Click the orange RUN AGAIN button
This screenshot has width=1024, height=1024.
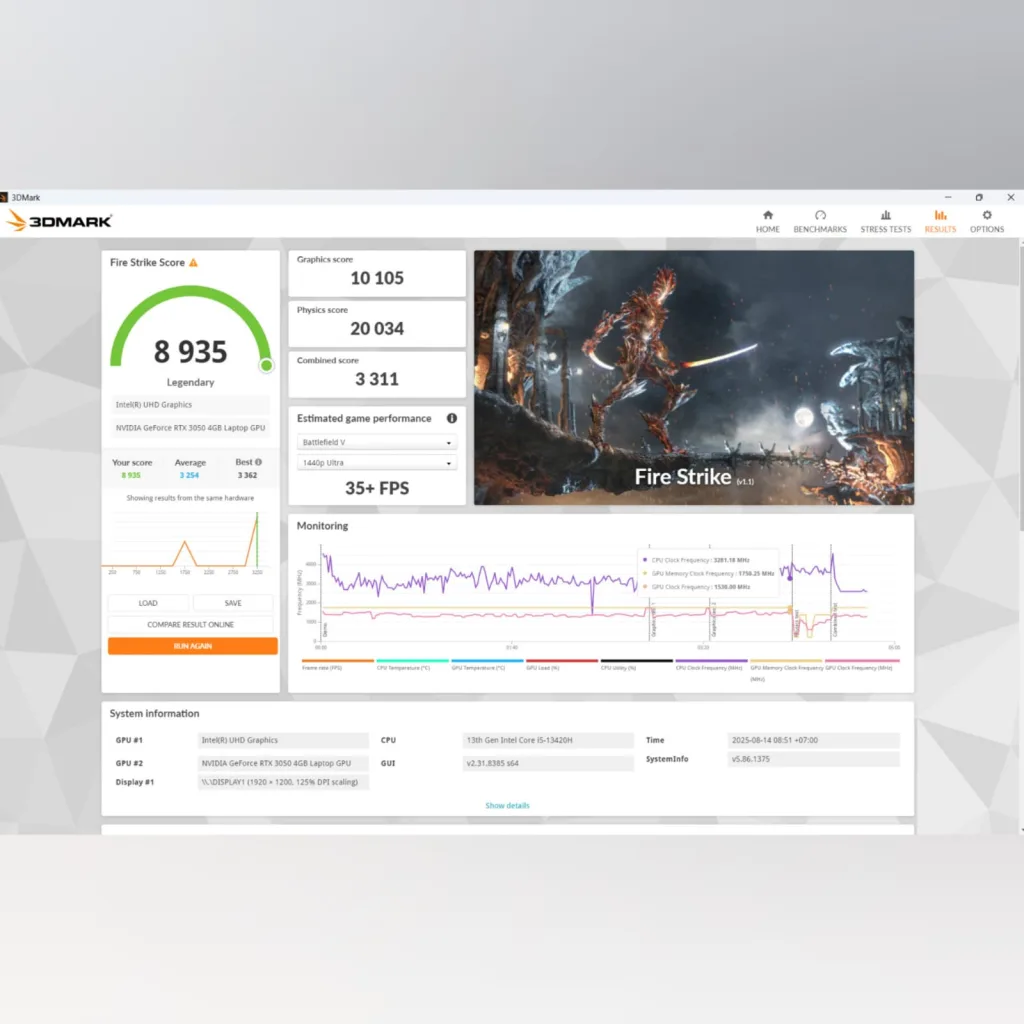tap(193, 646)
